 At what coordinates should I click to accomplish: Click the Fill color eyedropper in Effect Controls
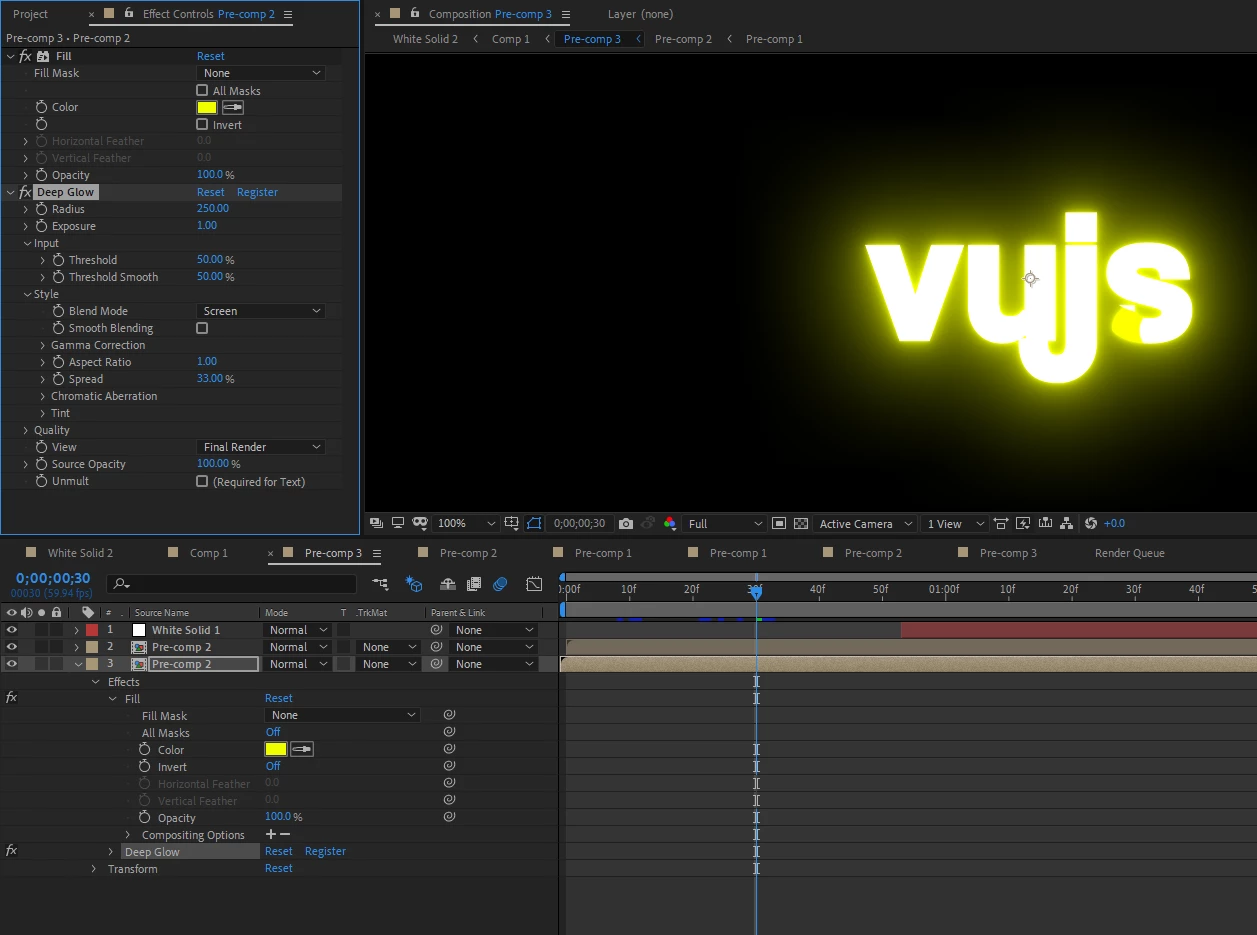click(232, 107)
